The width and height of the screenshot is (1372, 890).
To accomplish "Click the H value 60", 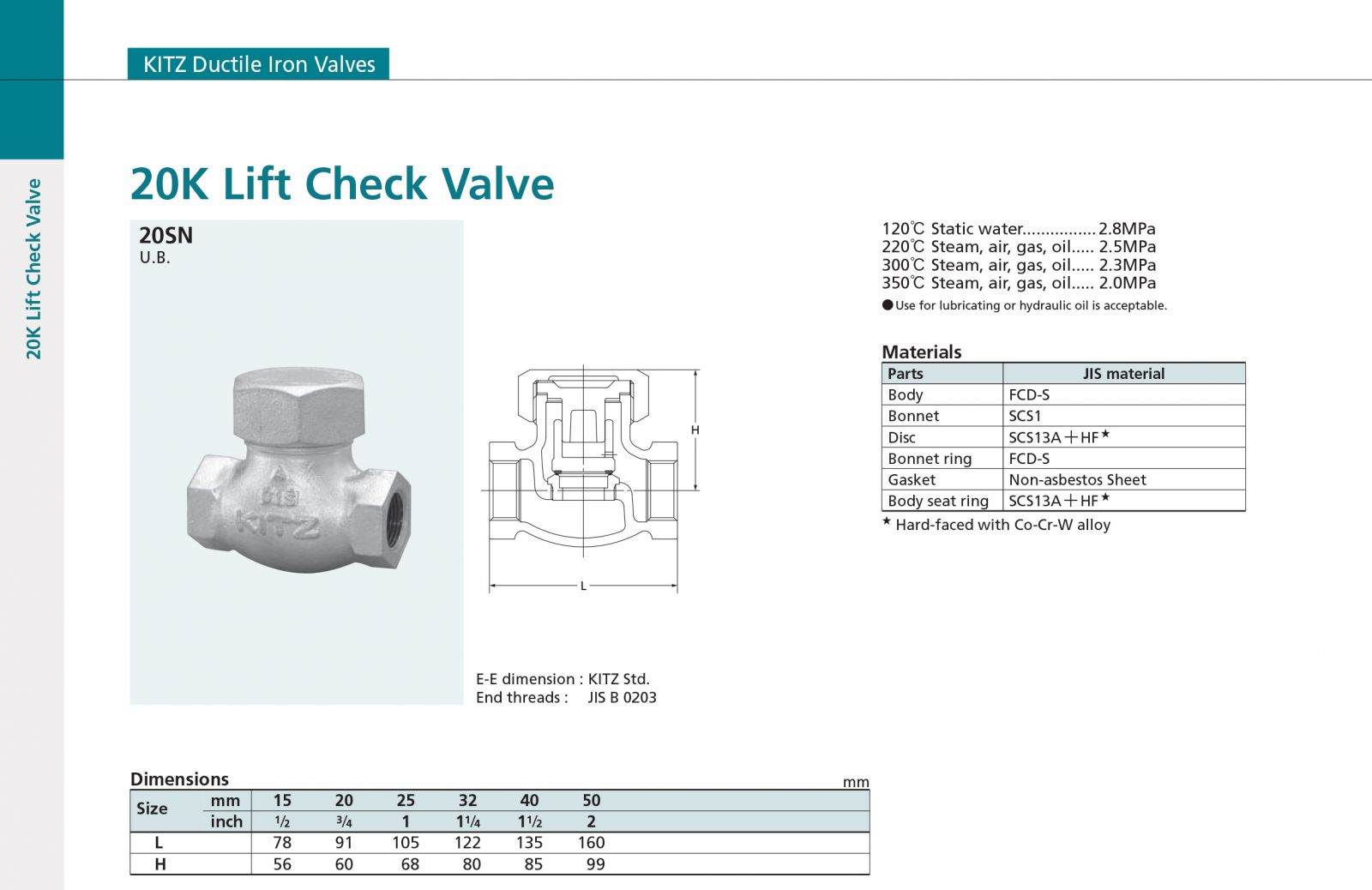I will [344, 864].
